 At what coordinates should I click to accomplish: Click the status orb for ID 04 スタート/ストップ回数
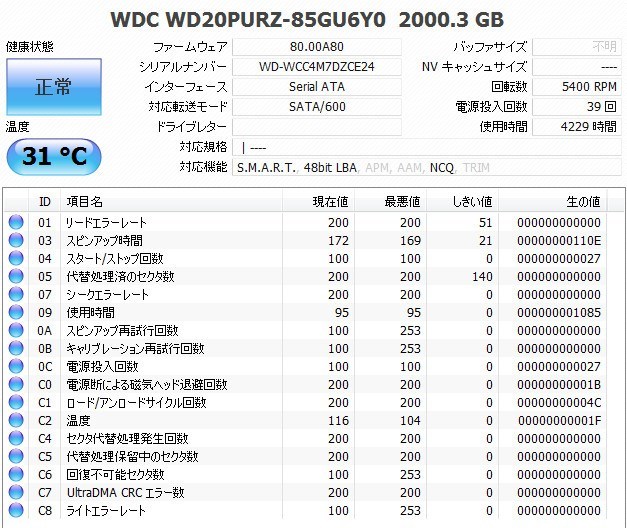pyautogui.click(x=16, y=258)
